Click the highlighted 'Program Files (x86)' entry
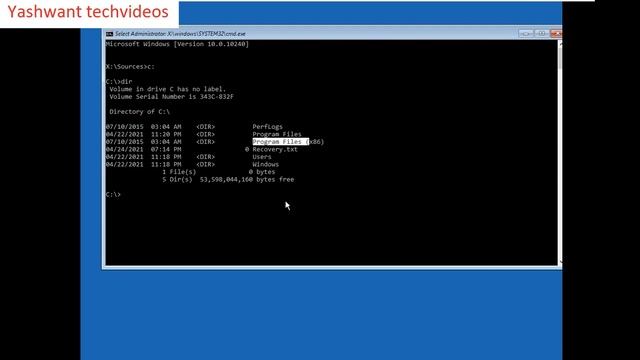 (288, 142)
